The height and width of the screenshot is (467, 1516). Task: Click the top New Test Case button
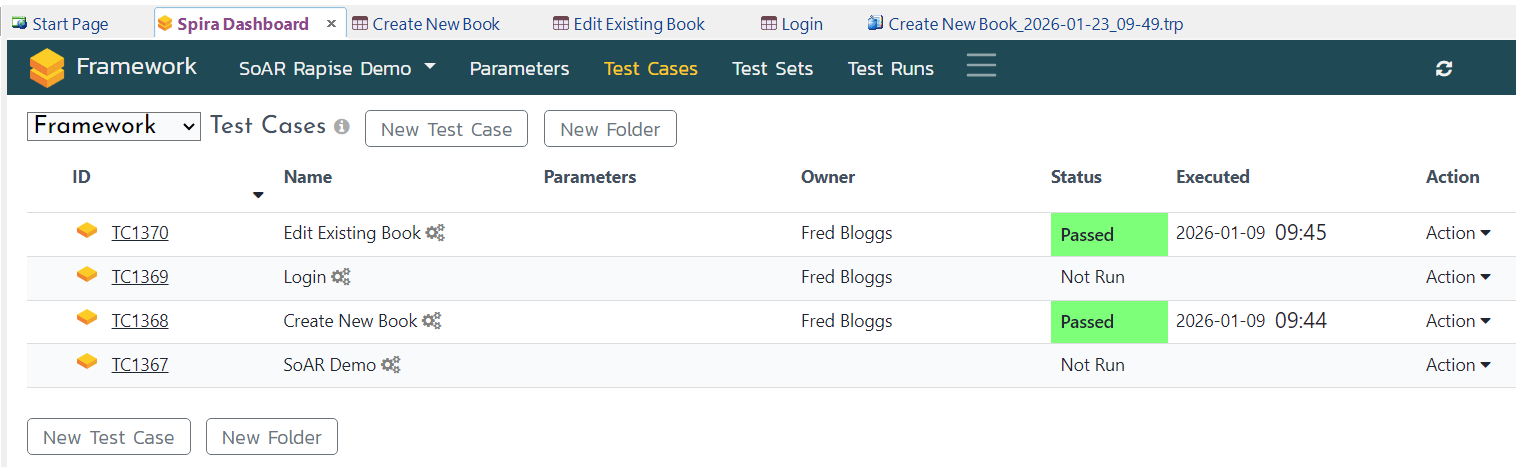446,129
